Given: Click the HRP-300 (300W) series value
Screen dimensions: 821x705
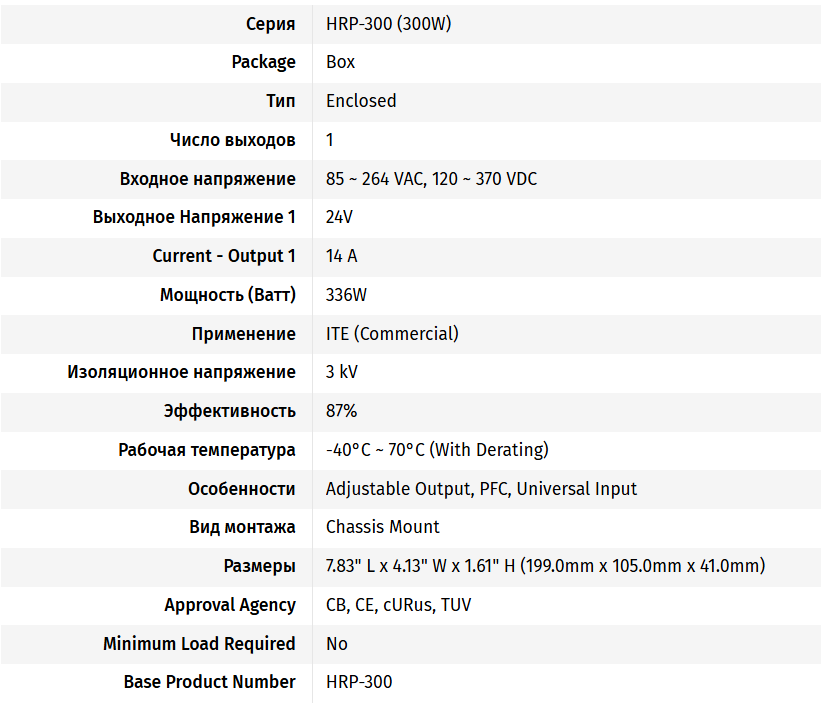Looking at the screenshot, I should click(x=388, y=23).
